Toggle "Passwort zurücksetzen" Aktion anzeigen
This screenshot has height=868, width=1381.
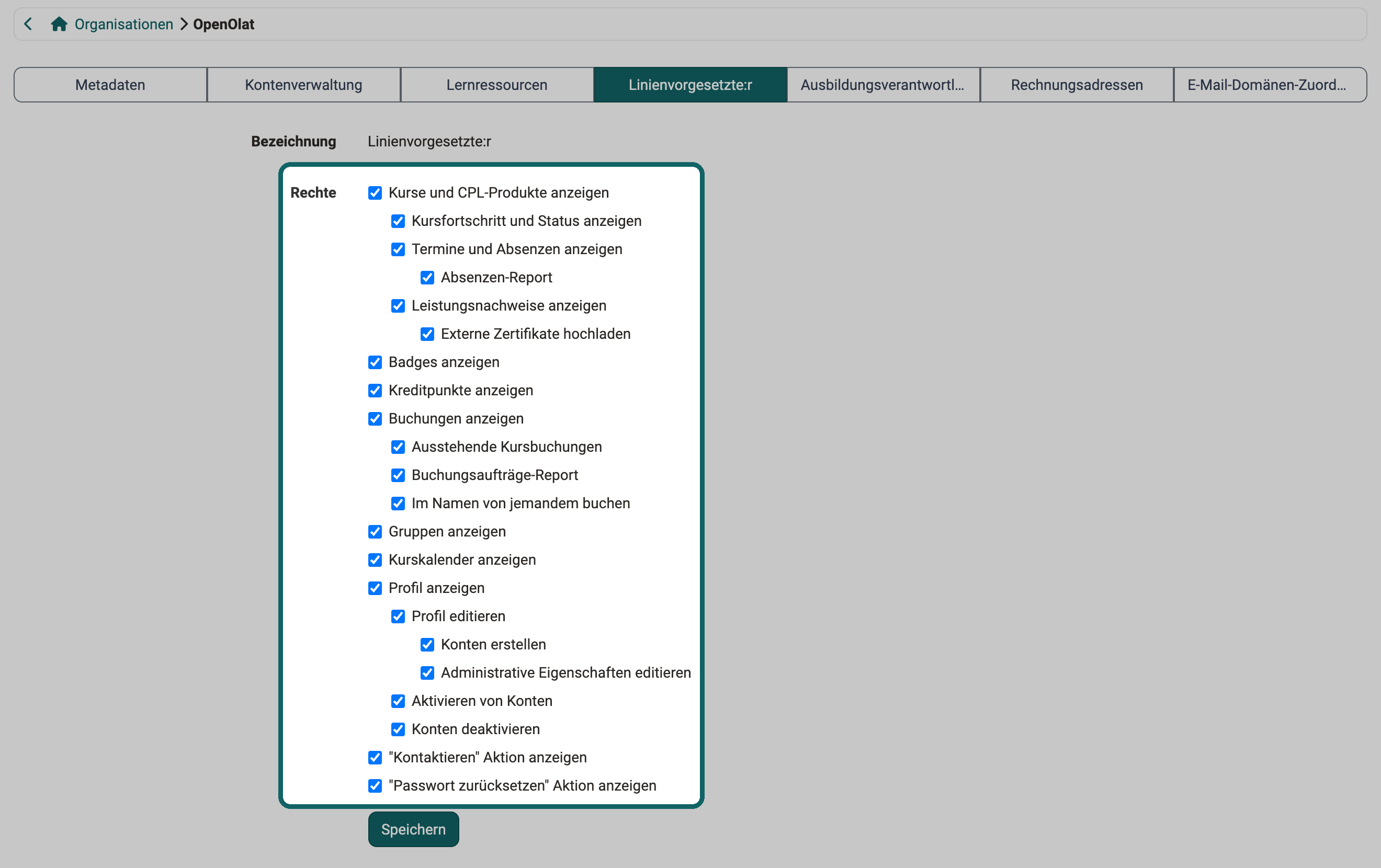[375, 785]
